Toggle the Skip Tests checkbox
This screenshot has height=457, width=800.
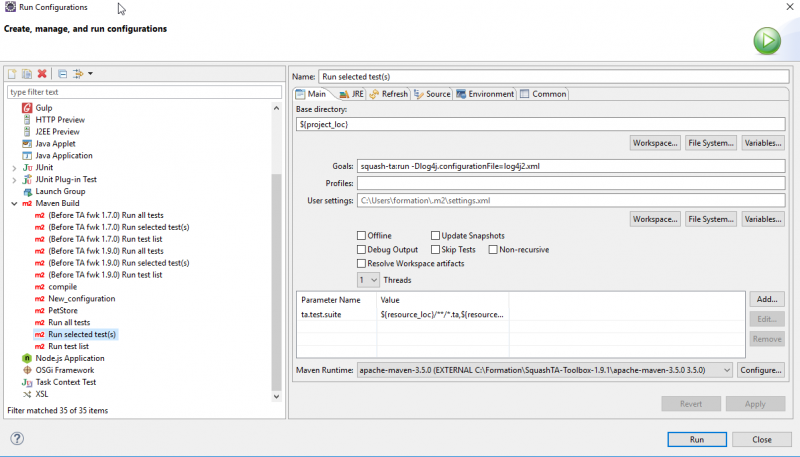436,249
